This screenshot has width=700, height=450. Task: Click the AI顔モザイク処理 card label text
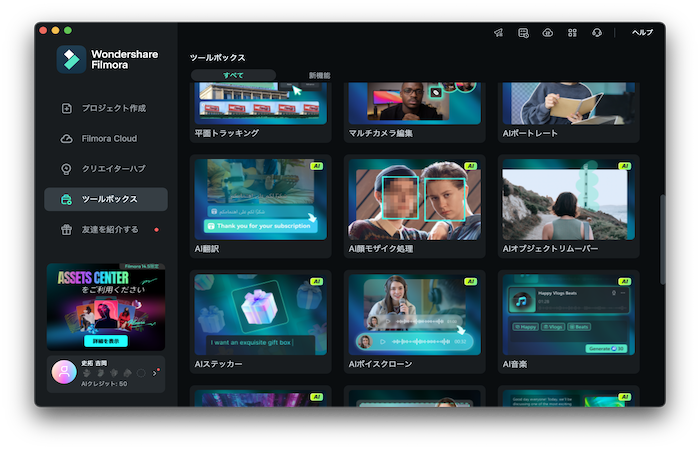pos(381,249)
